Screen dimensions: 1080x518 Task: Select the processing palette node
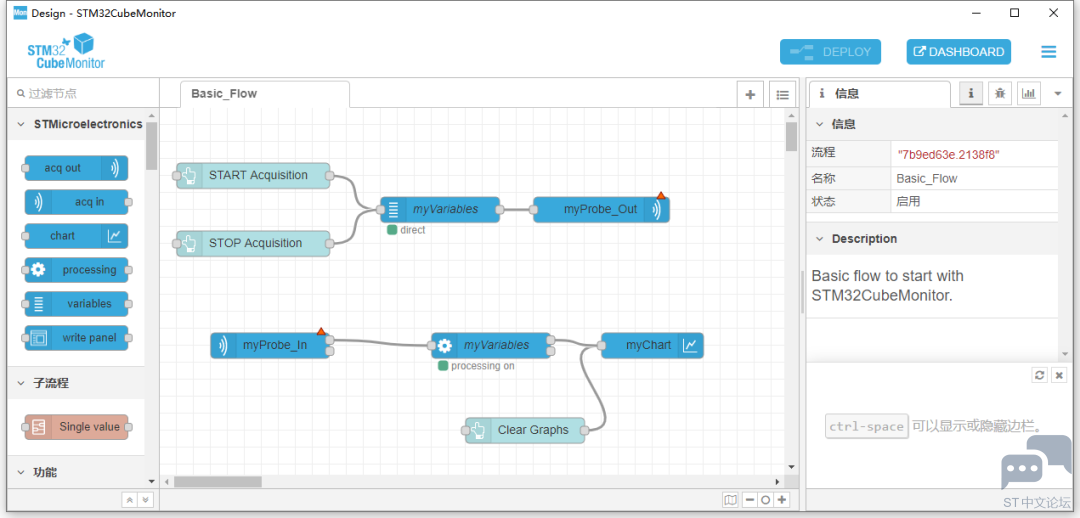pos(76,270)
